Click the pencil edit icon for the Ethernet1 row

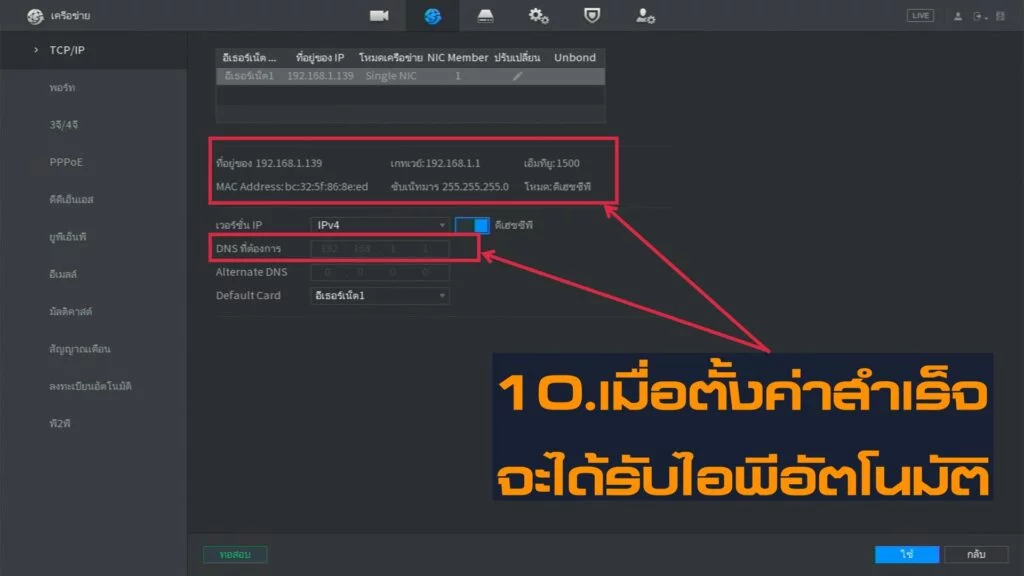click(x=517, y=77)
